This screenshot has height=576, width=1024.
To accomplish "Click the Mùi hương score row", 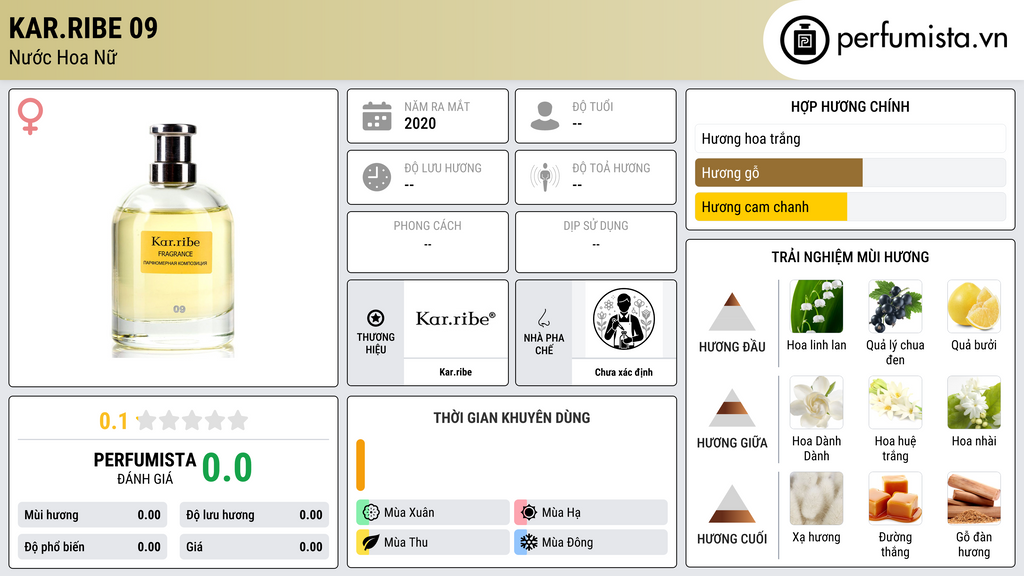I will click(x=92, y=515).
